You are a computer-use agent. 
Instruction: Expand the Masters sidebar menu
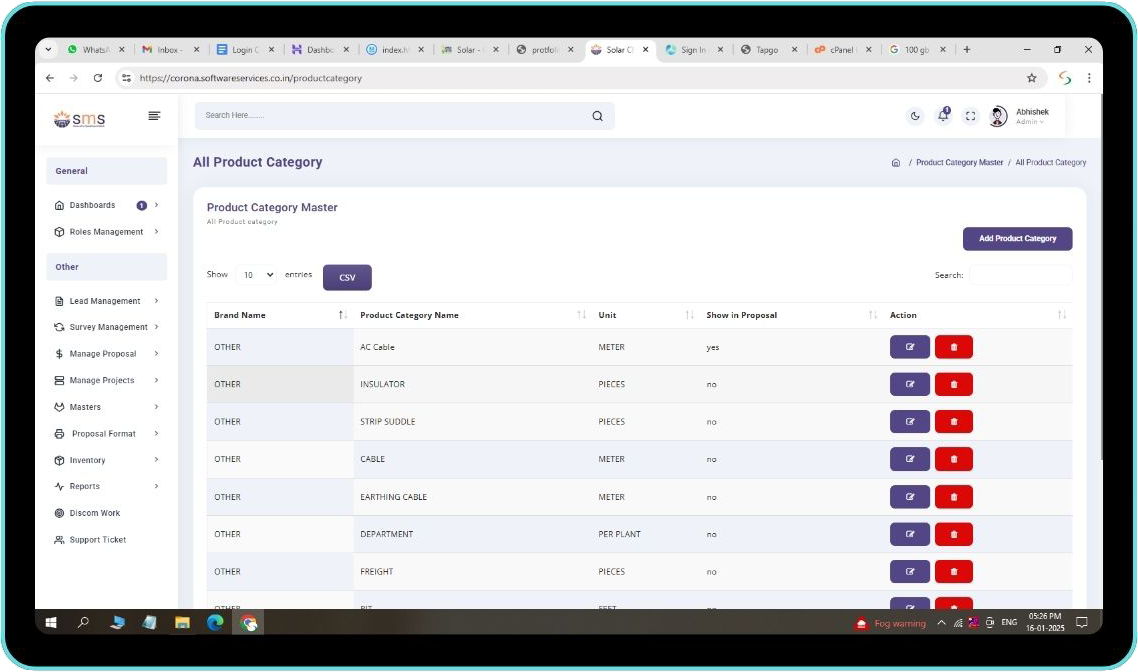pos(107,407)
